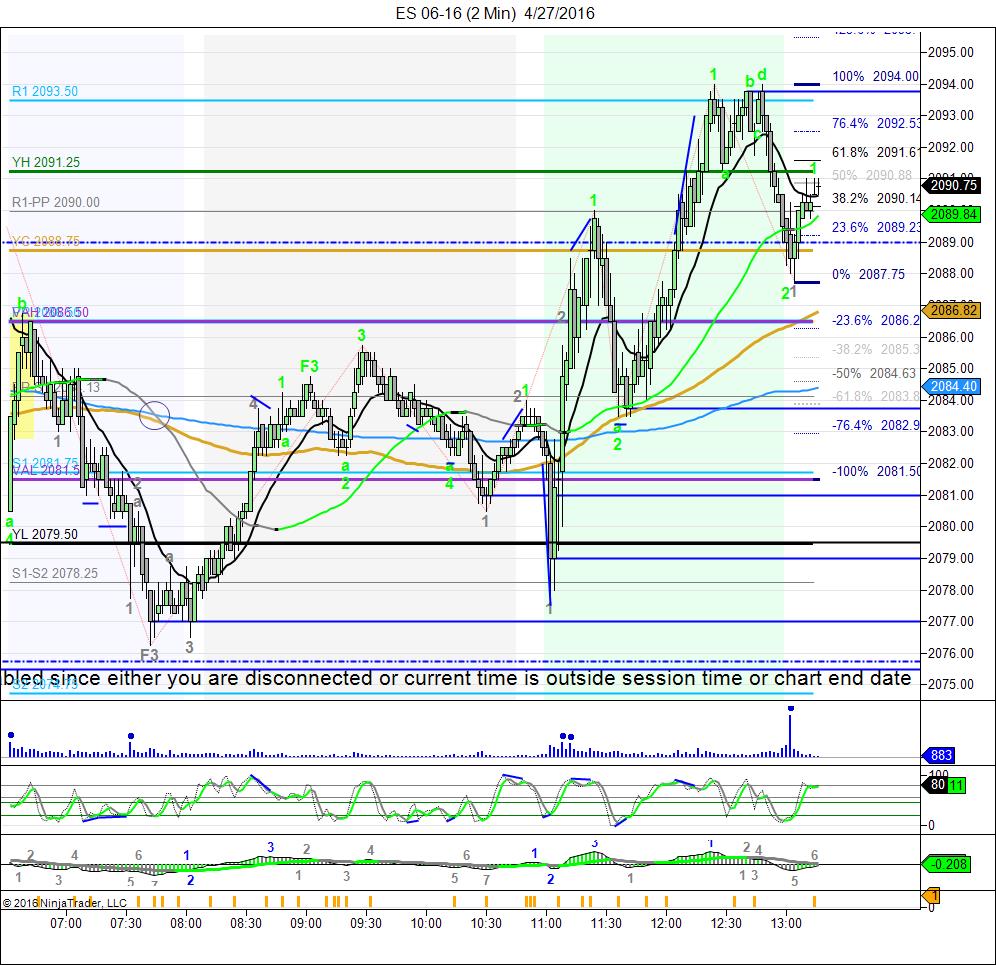Select the circle drawing on the moving average
The height and width of the screenshot is (965, 996).
point(154,415)
